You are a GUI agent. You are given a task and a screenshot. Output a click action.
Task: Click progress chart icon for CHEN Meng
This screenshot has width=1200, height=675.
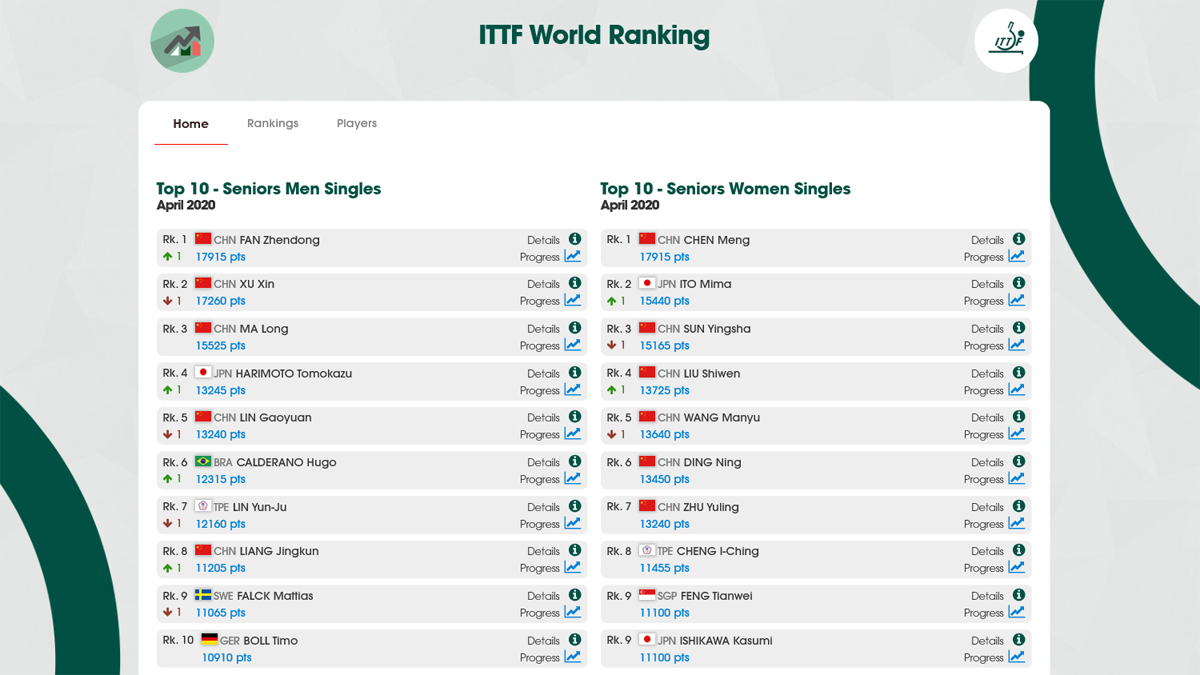[1016, 256]
